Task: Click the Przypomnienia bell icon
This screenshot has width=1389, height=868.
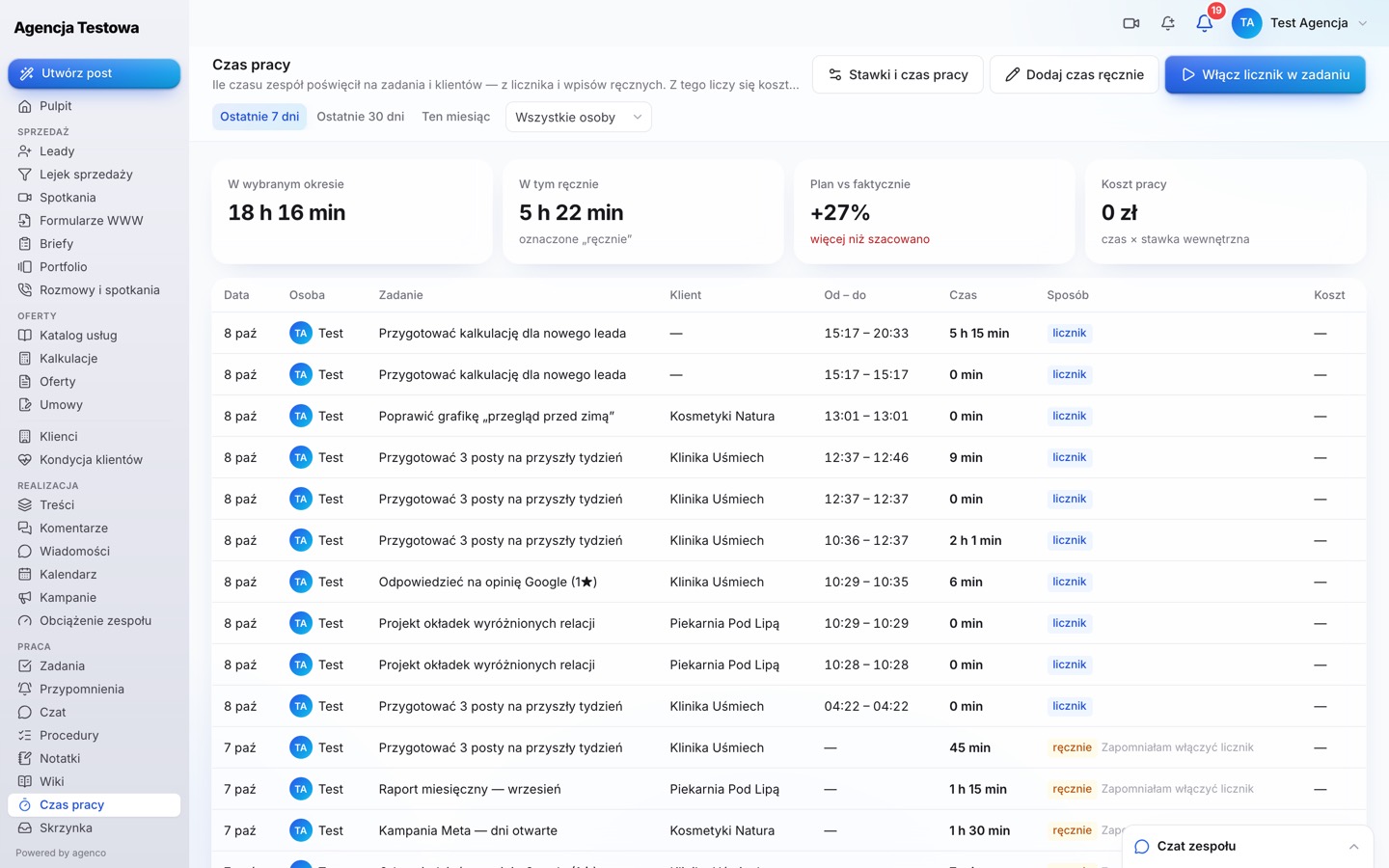Action: (x=25, y=690)
